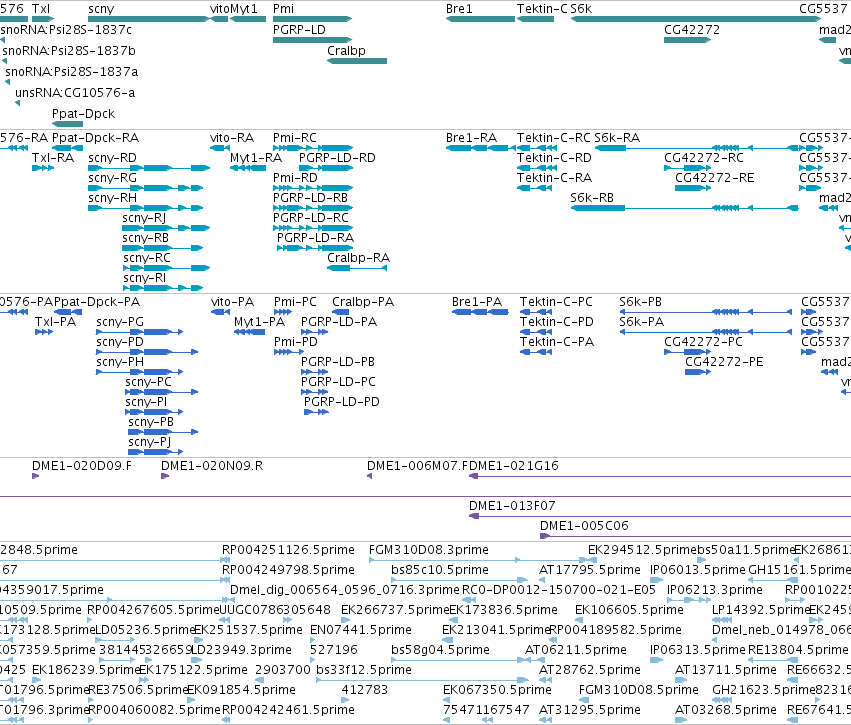Click the DME1-020D09.F clone marker
Viewport: 851px width, 725px height.
[35, 476]
